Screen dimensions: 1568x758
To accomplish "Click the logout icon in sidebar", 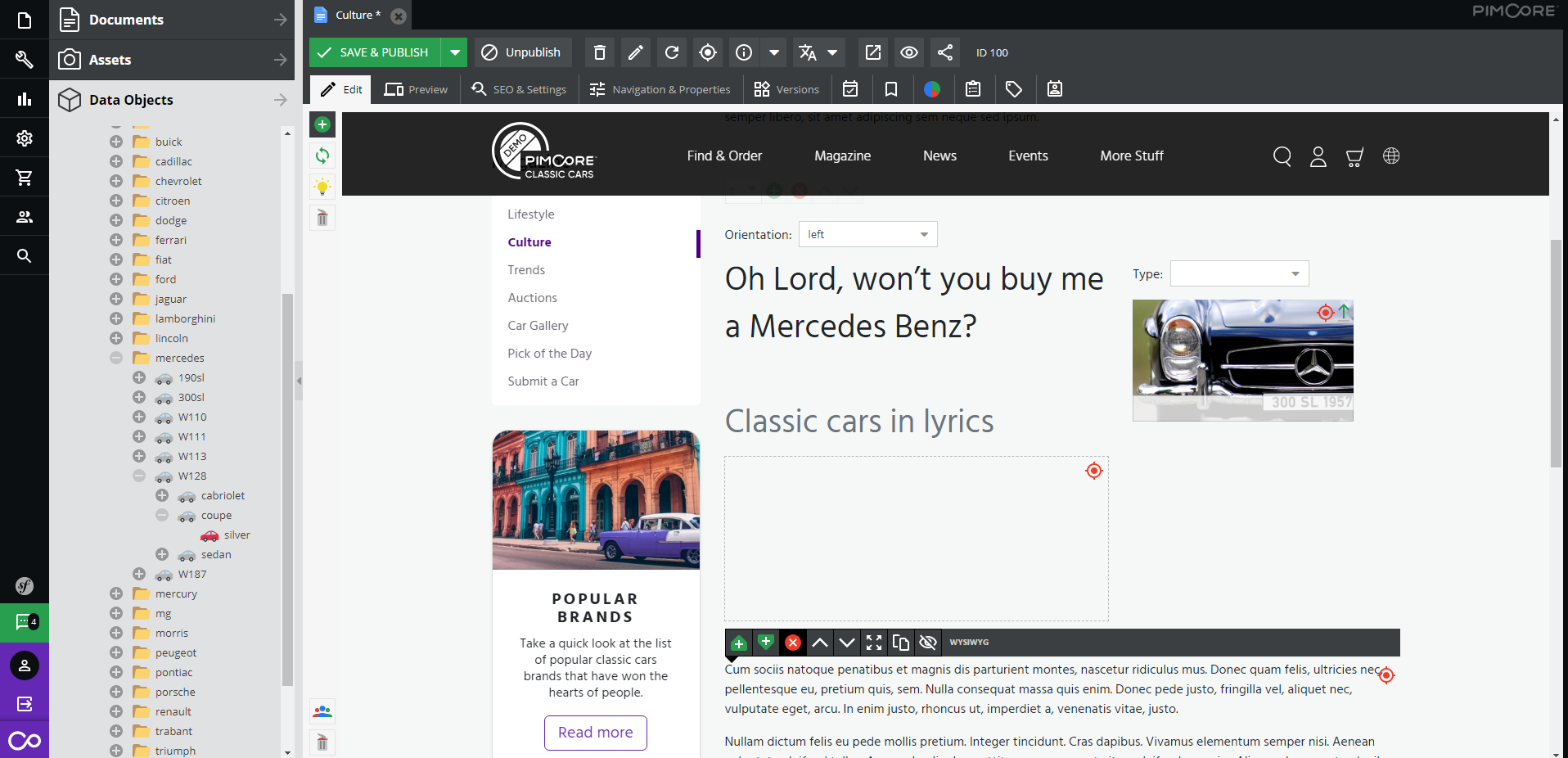I will [x=25, y=703].
